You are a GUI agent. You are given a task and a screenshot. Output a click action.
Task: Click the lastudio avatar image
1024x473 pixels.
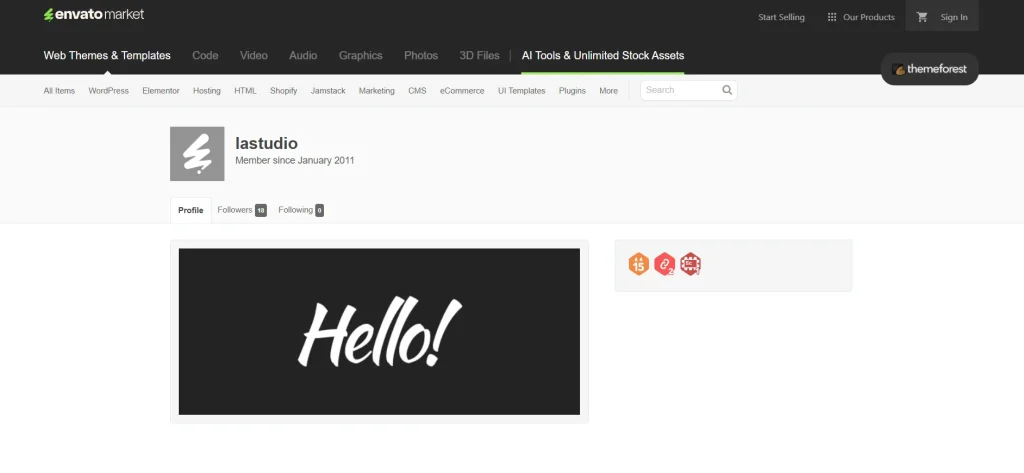point(197,154)
